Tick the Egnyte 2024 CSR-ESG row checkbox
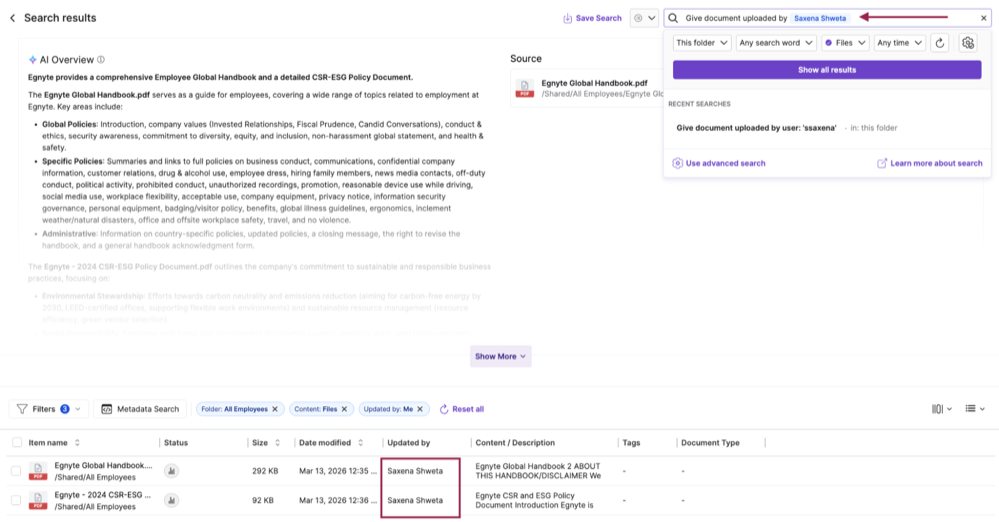Screen dimensions: 999x522 [16, 500]
